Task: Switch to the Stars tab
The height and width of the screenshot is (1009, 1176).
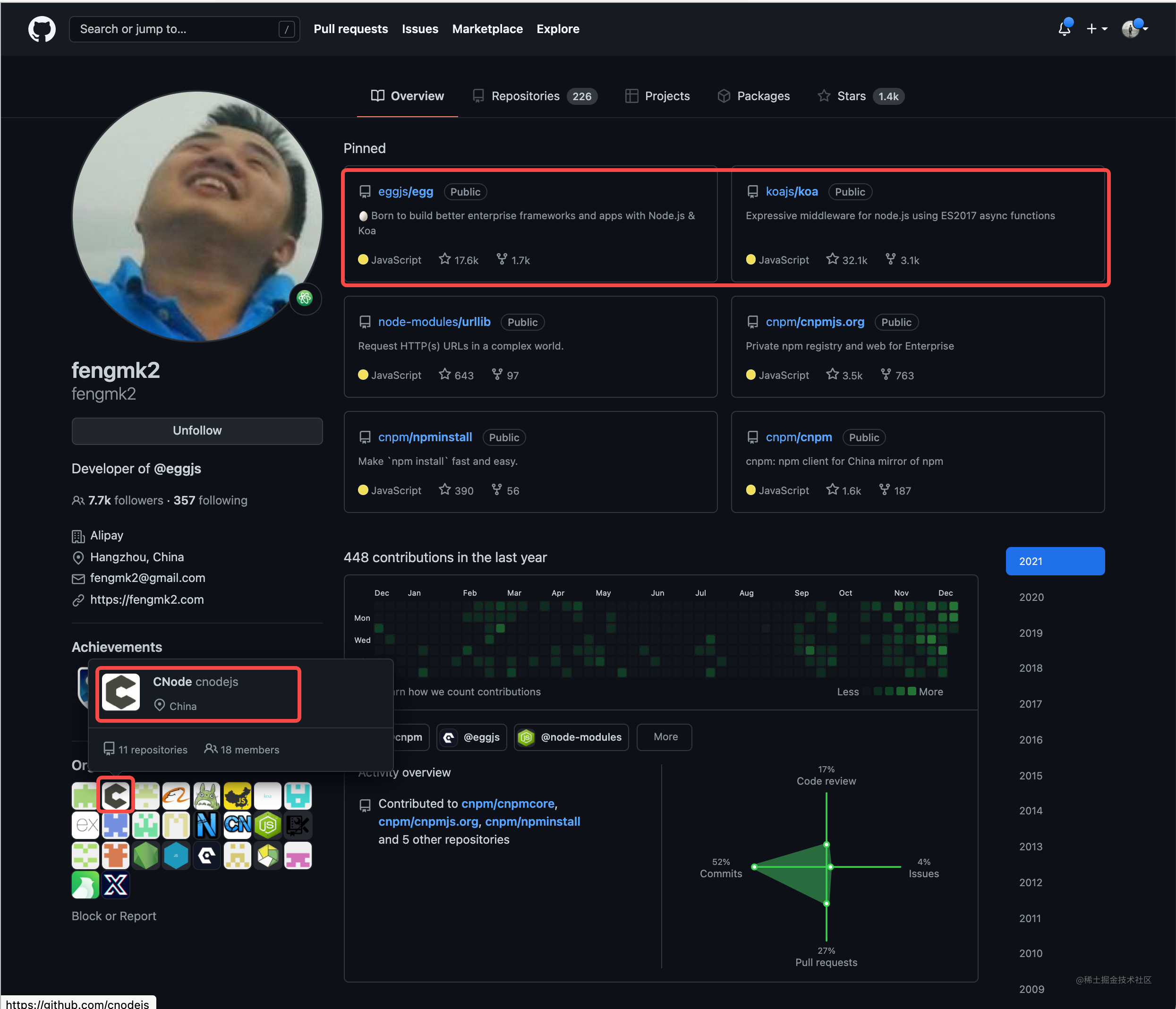Action: tap(861, 96)
